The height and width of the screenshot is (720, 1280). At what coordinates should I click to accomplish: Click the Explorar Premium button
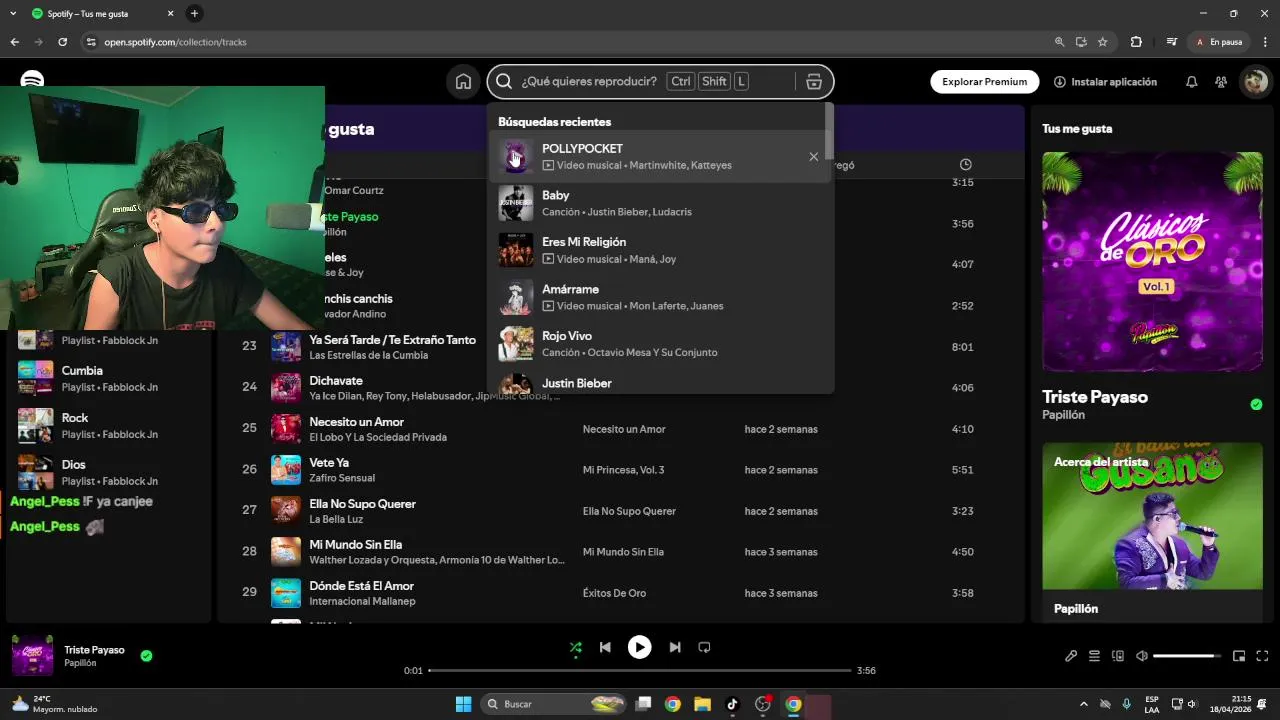pos(984,82)
